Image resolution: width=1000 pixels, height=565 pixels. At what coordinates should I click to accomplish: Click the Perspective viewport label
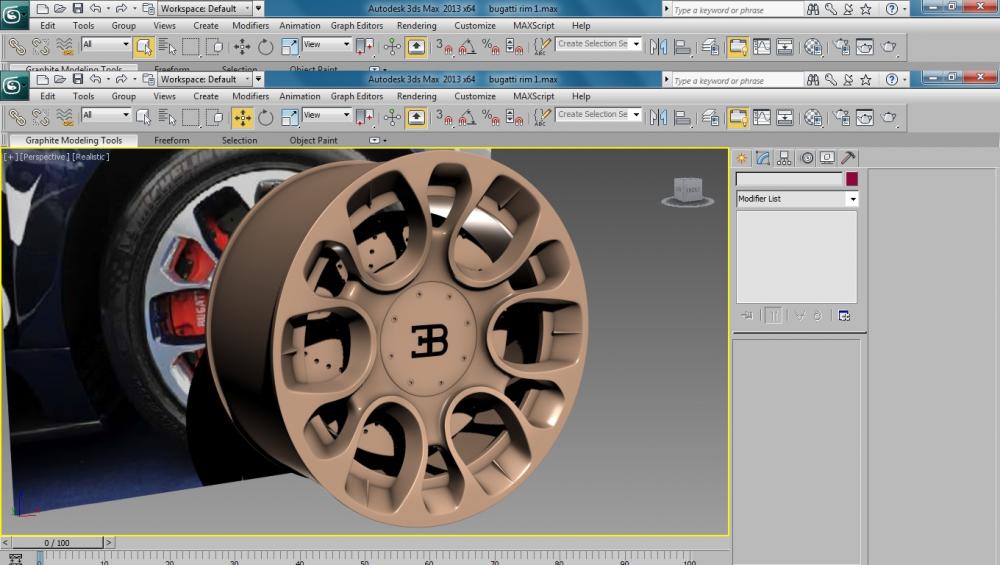pos(44,157)
